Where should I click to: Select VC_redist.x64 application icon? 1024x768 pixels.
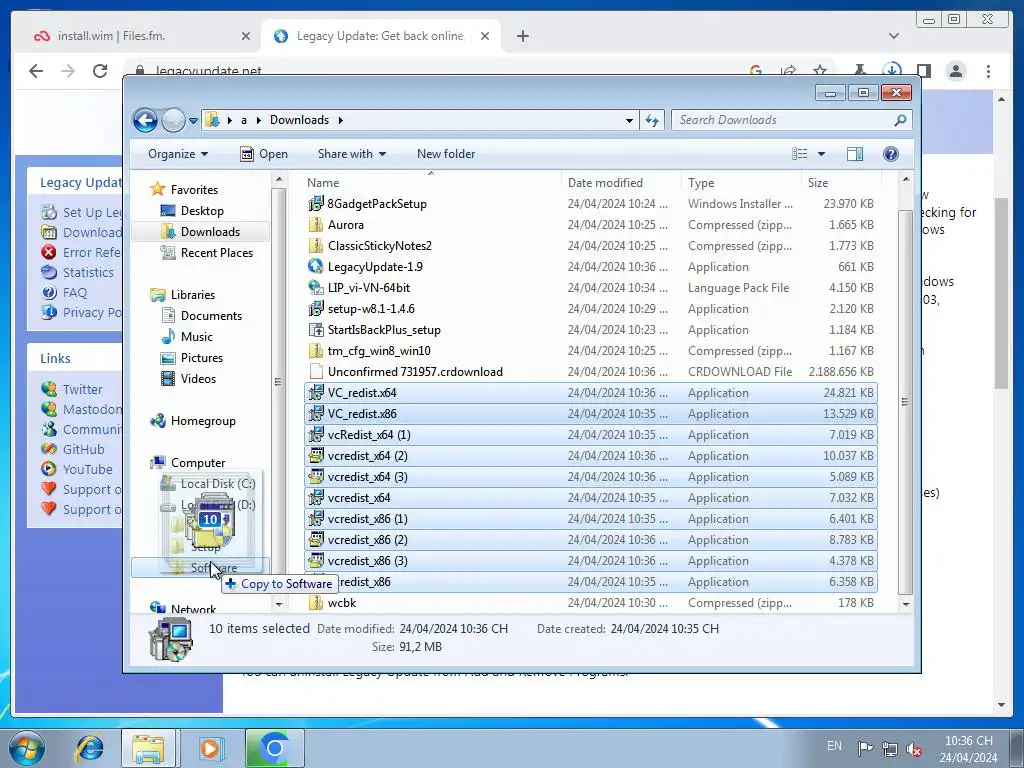316,392
